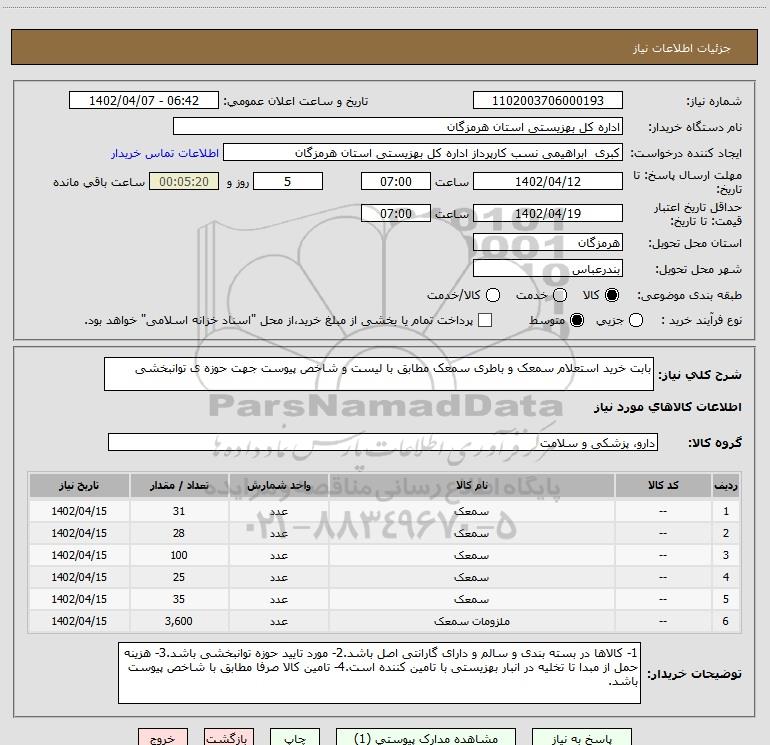This screenshot has width=770, height=745.
Task: Click the نام کالا column header
Action: click(471, 485)
